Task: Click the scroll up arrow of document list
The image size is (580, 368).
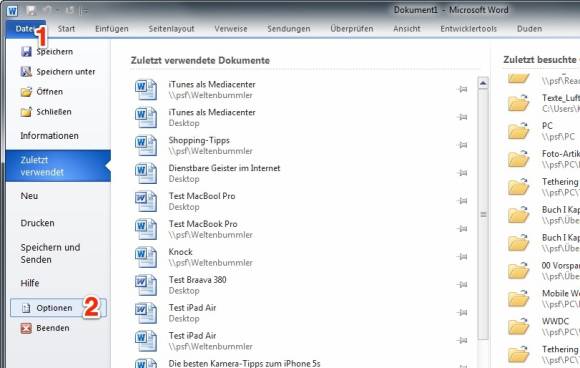Action: pos(483,83)
